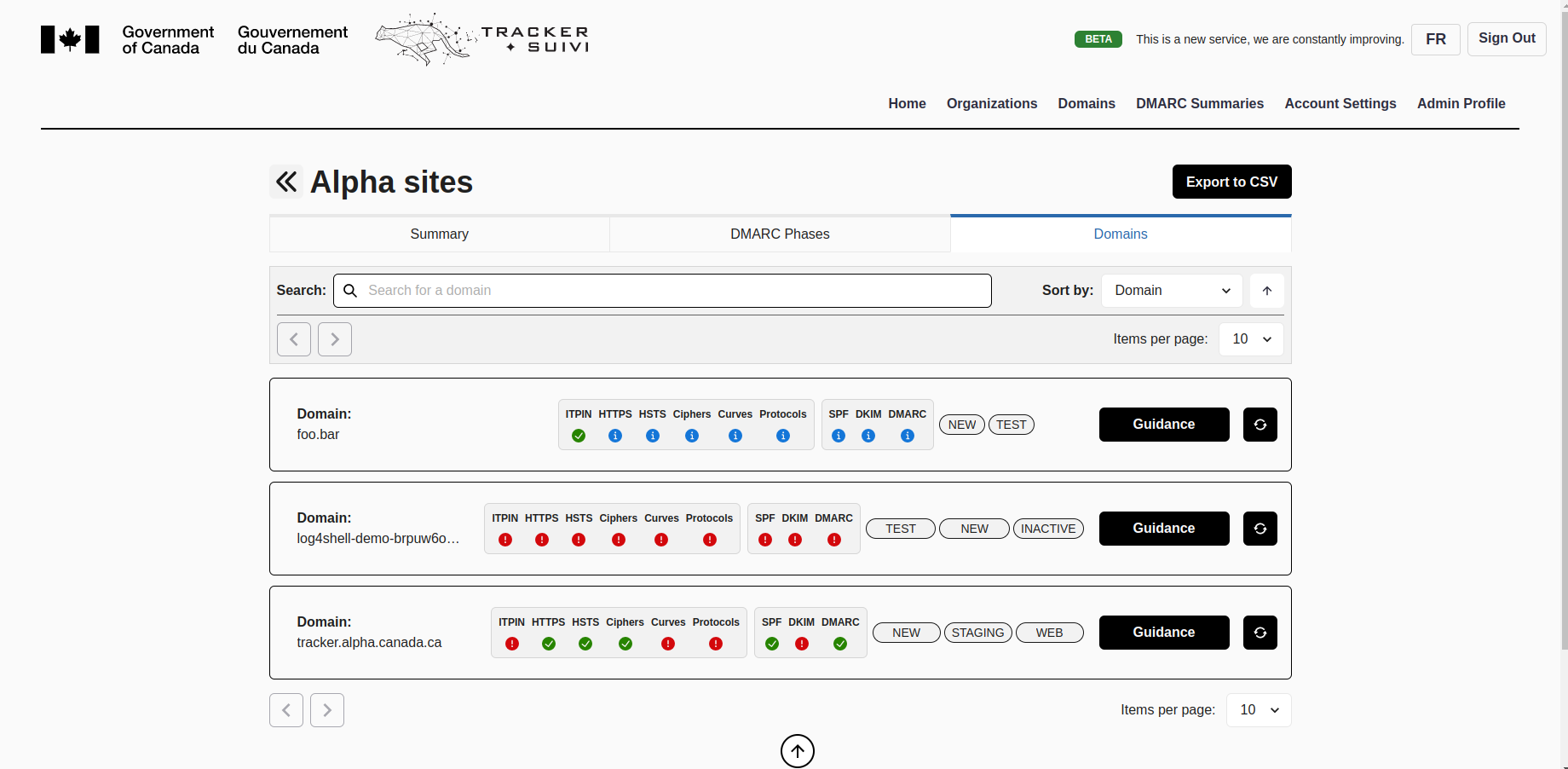Open top Items per page dropdown
This screenshot has width=1568, height=769.
tap(1251, 339)
